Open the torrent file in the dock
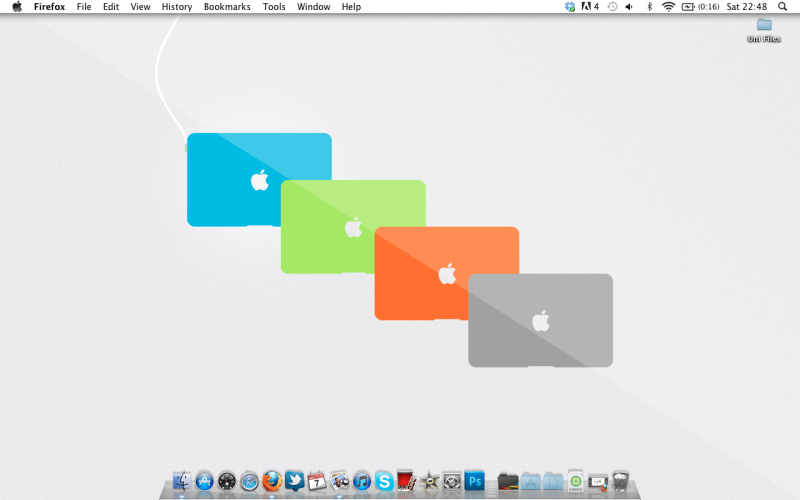 click(576, 481)
